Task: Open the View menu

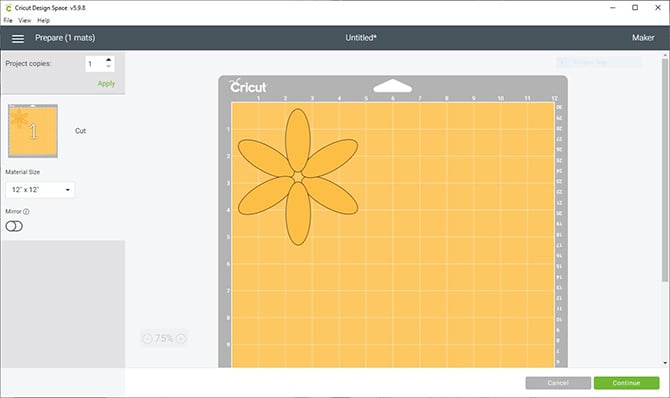Action: [x=25, y=20]
